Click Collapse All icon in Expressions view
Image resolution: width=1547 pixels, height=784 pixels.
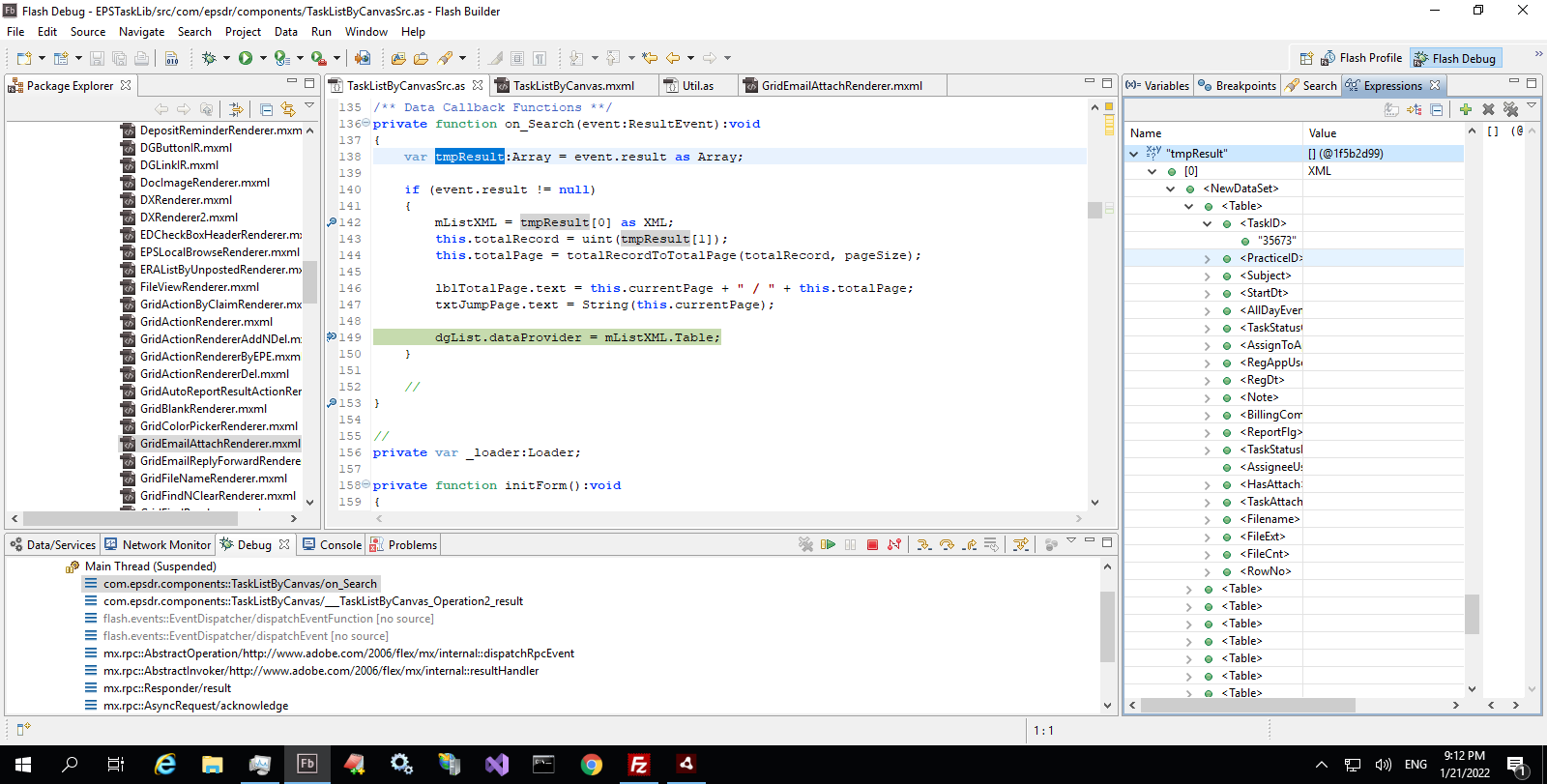pyautogui.click(x=1437, y=109)
